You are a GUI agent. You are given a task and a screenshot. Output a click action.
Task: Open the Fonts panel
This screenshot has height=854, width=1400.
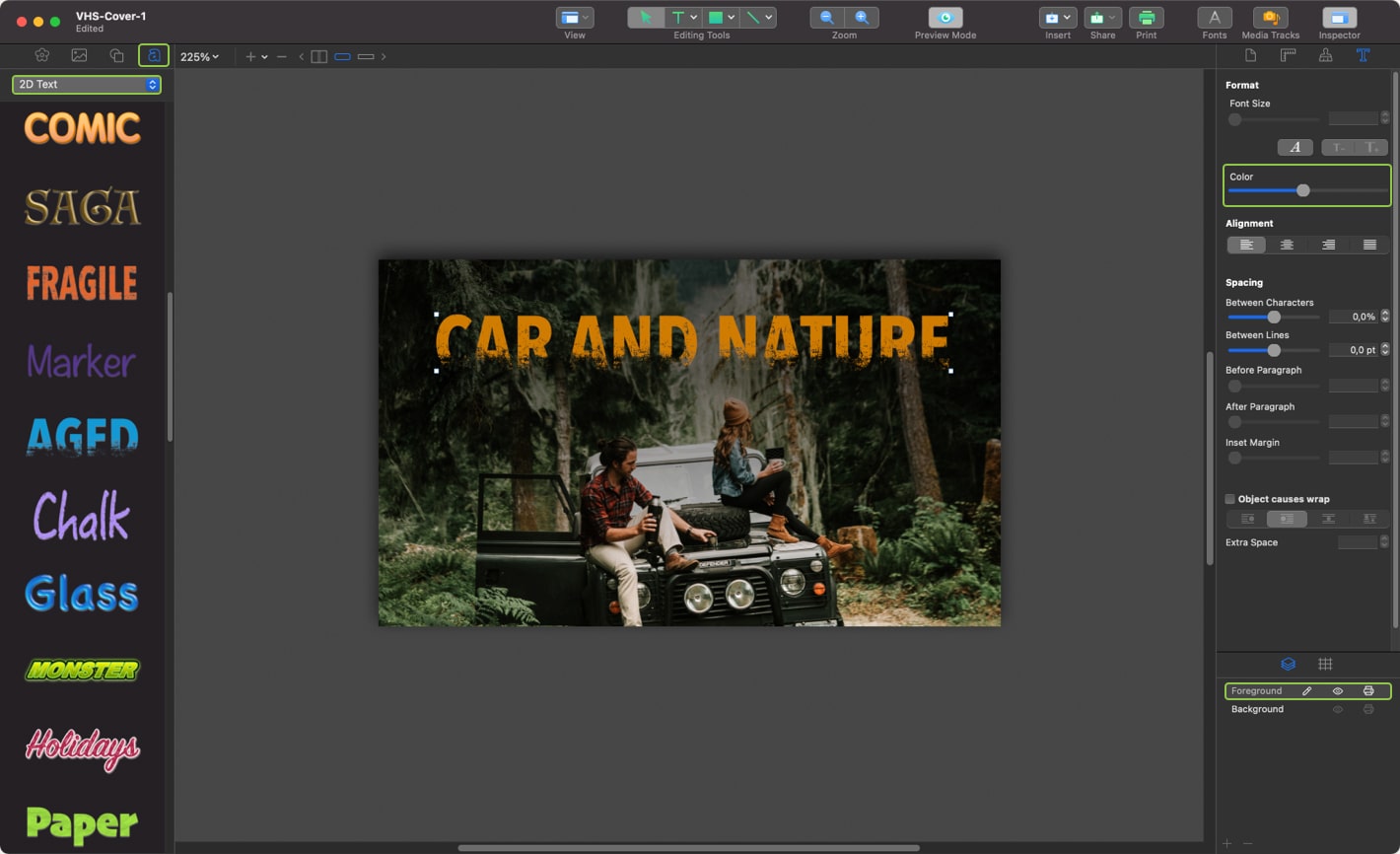coord(1214,20)
